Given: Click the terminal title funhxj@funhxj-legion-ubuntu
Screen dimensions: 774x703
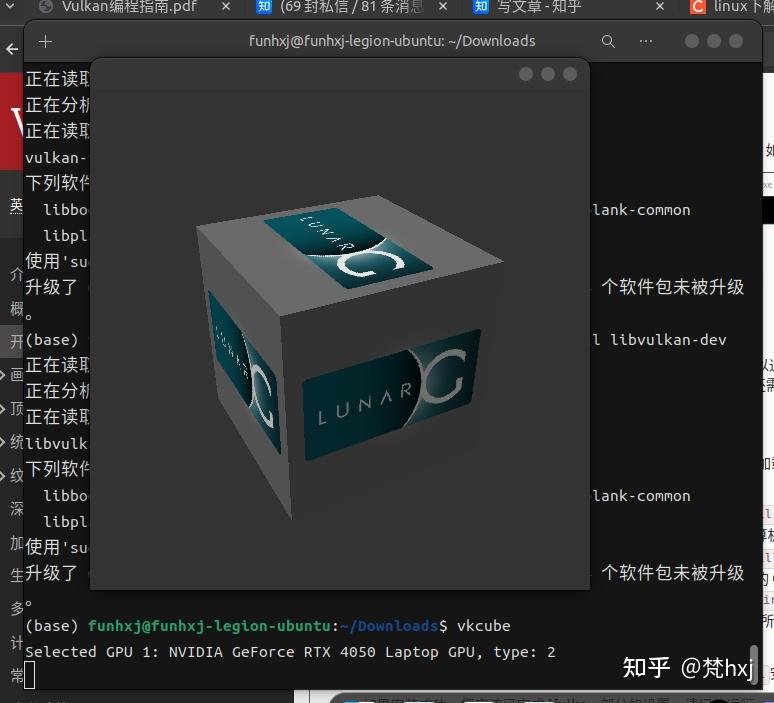Looking at the screenshot, I should [x=392, y=41].
